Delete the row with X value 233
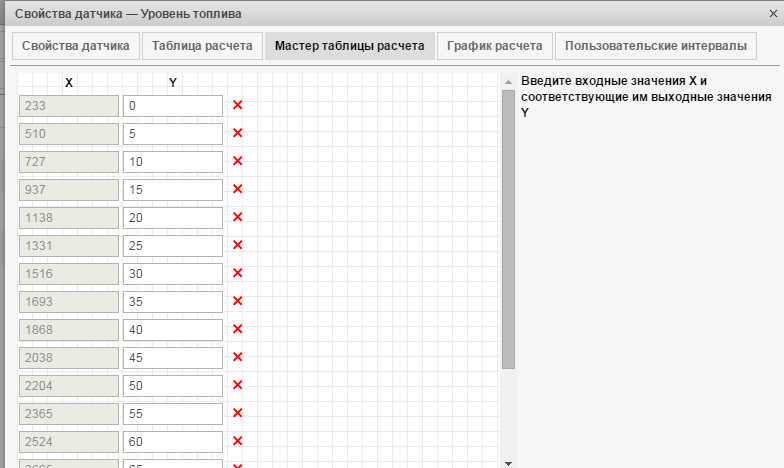This screenshot has width=784, height=468. [238, 105]
